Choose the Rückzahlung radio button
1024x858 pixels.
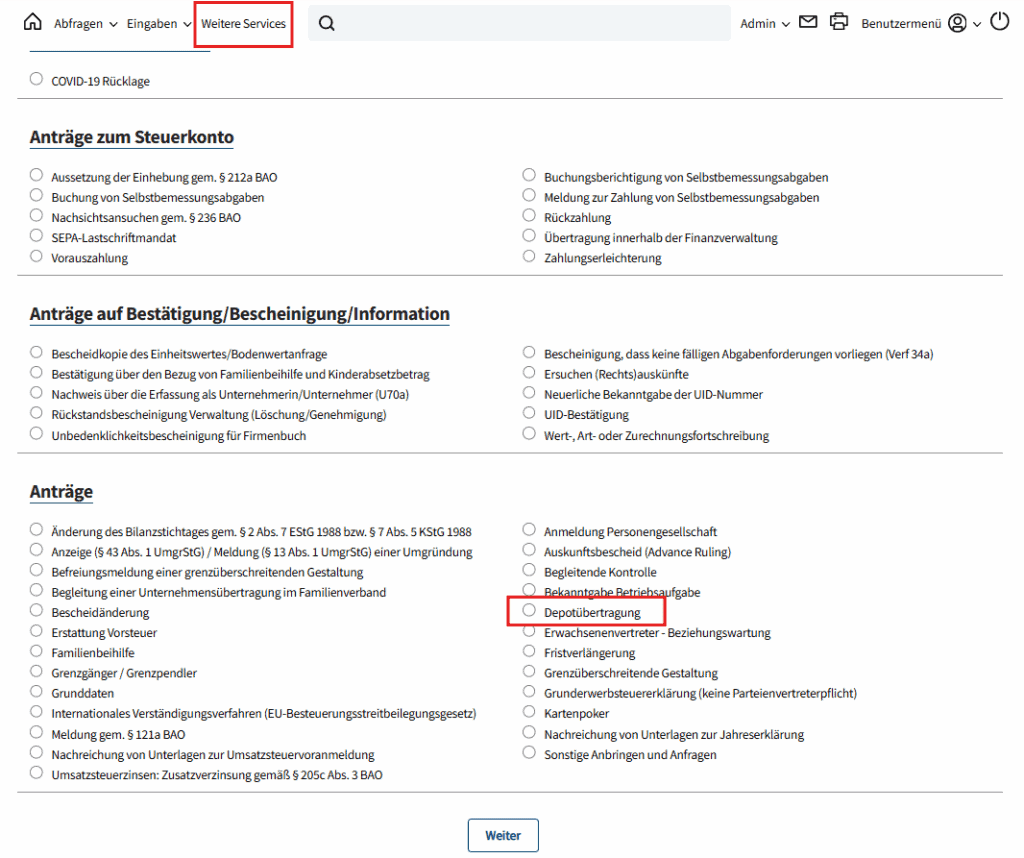pos(530,216)
